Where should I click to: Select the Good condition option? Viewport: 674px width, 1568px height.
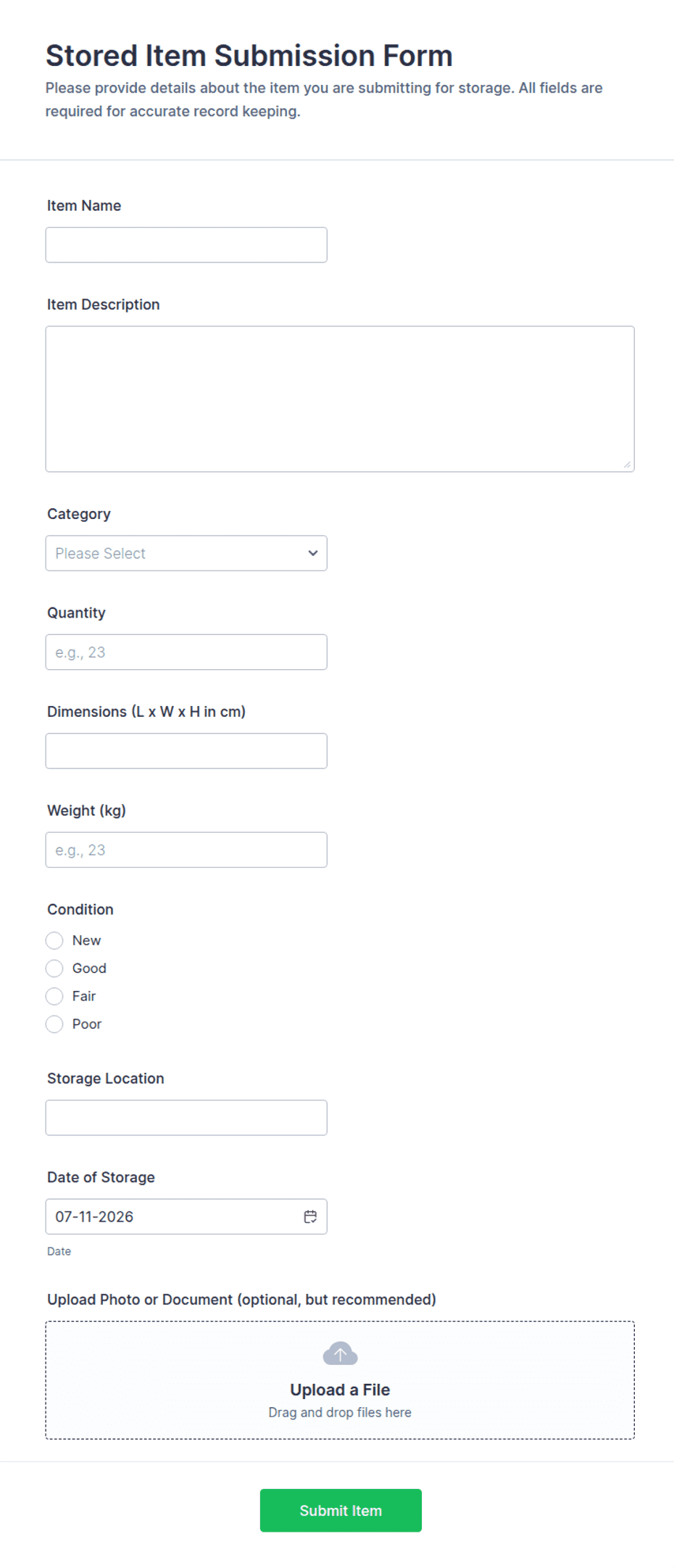tap(54, 968)
